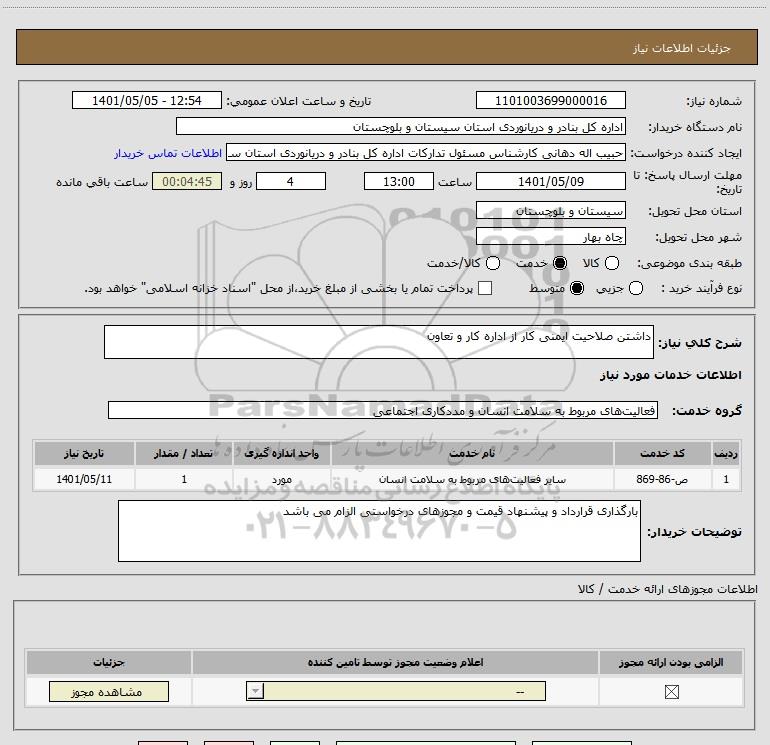Click the مشاهده مجوز button
This screenshot has height=745, width=770.
(109, 691)
